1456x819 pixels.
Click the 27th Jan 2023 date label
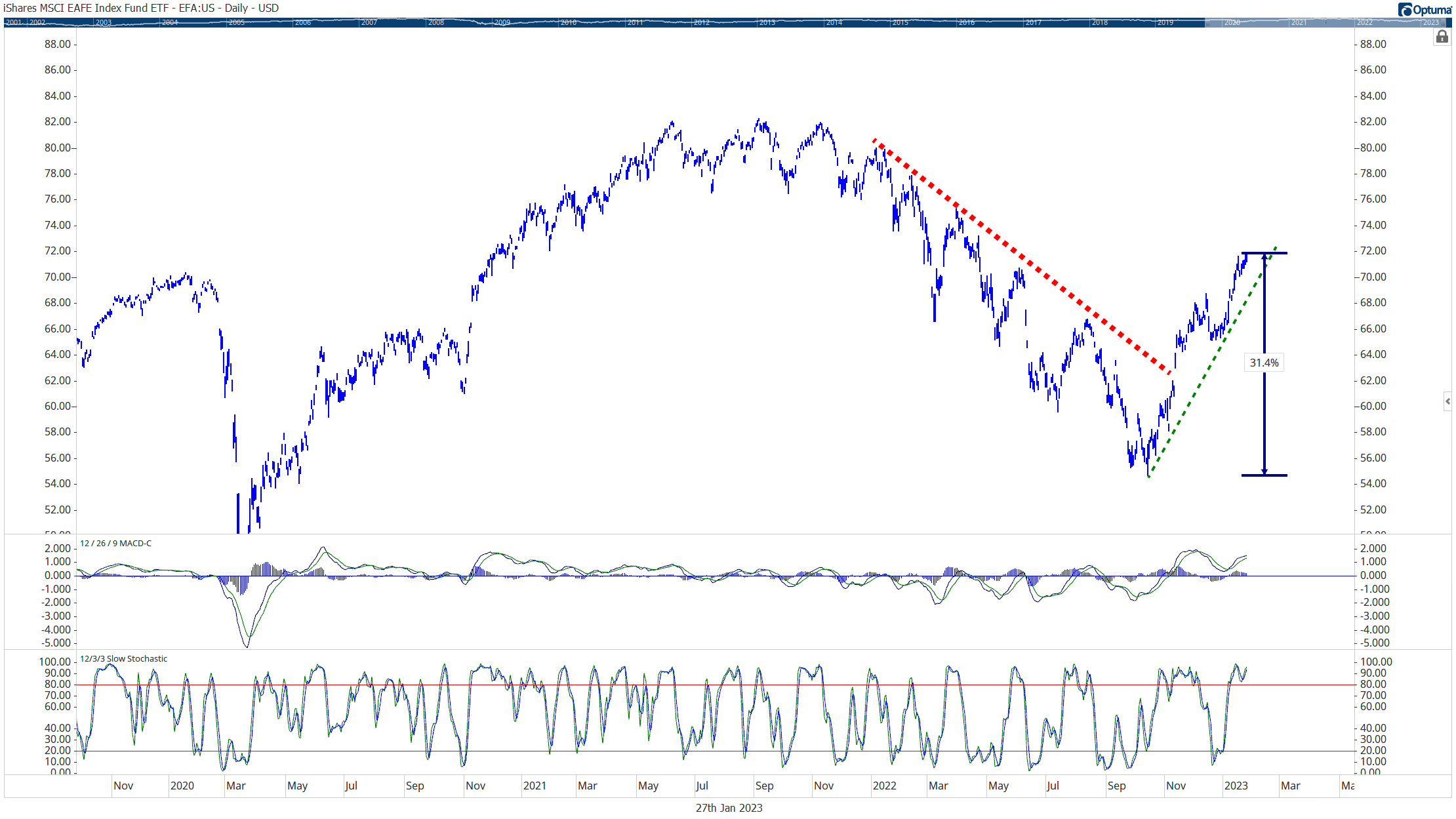tap(729, 808)
